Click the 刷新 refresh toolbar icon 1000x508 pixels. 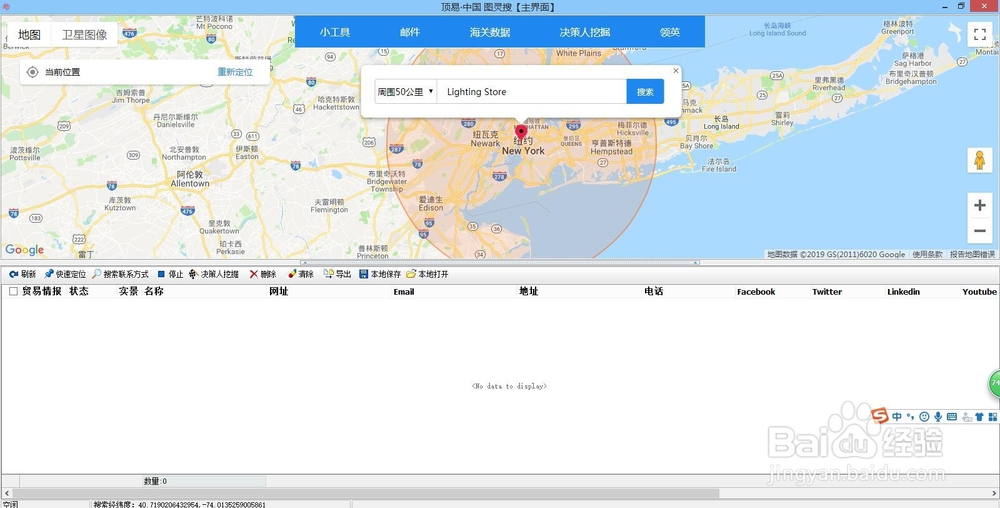[13, 274]
